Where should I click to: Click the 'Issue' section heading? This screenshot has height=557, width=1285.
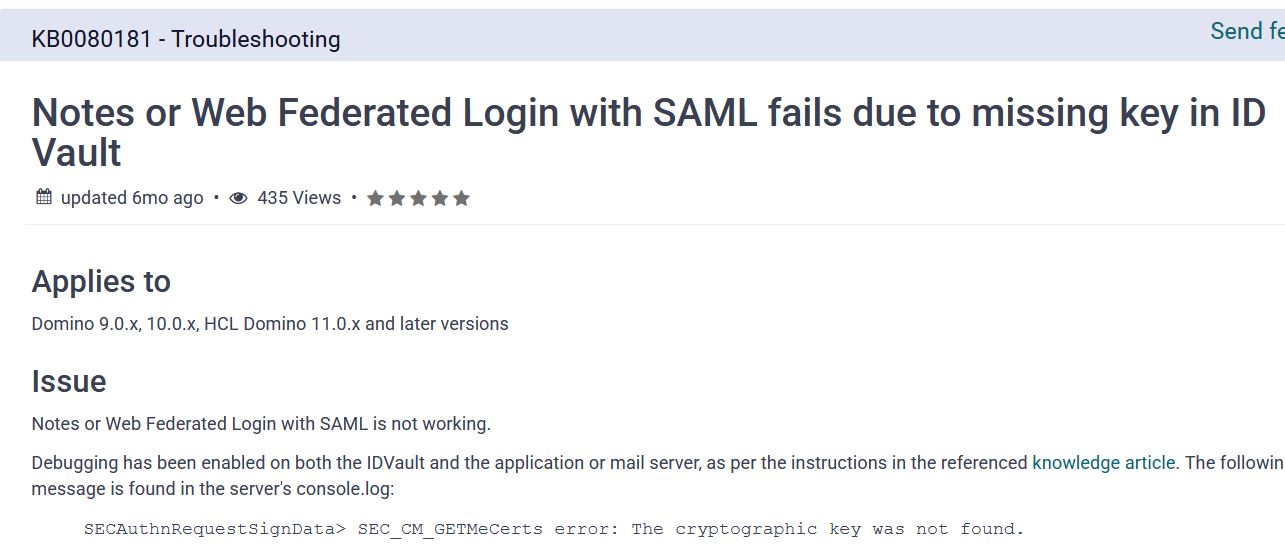(x=69, y=382)
